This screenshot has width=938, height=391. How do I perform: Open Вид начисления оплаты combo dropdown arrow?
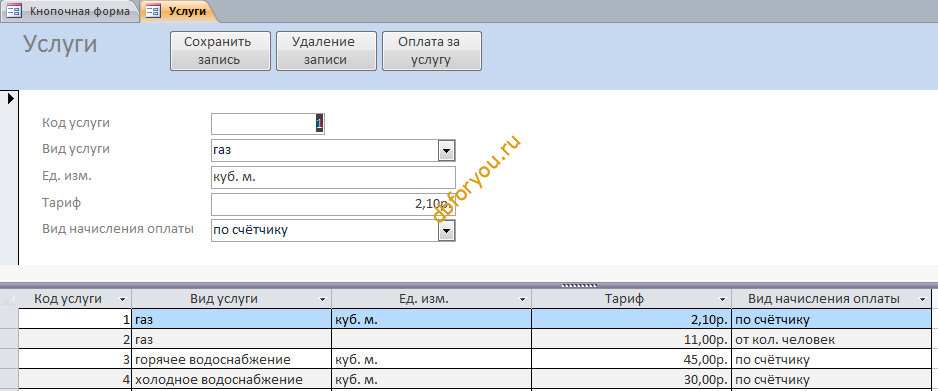[446, 231]
